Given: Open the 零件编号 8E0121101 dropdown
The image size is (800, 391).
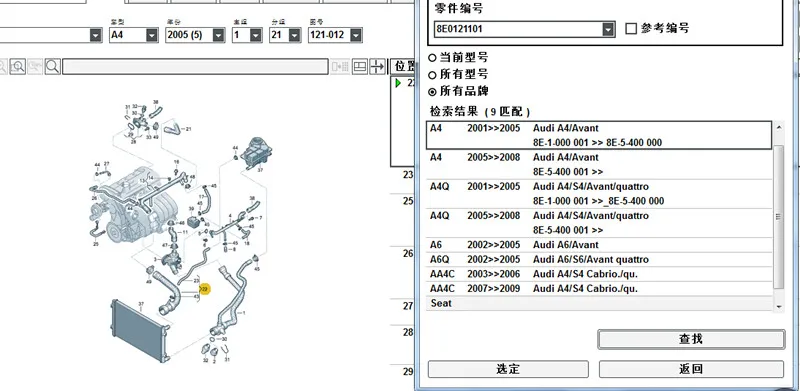Looking at the screenshot, I should coord(608,29).
